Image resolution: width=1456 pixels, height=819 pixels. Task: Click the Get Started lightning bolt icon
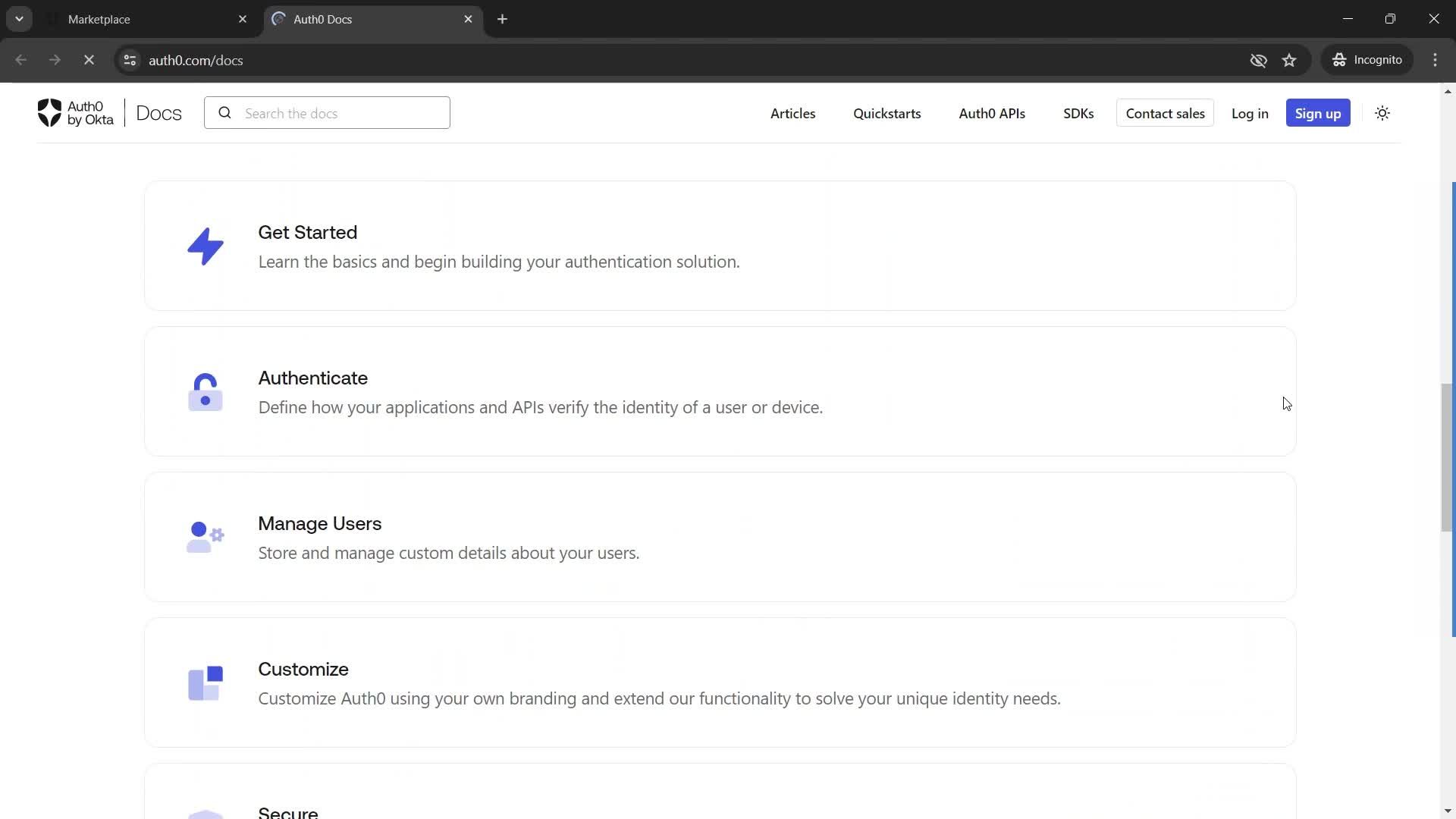click(x=206, y=246)
